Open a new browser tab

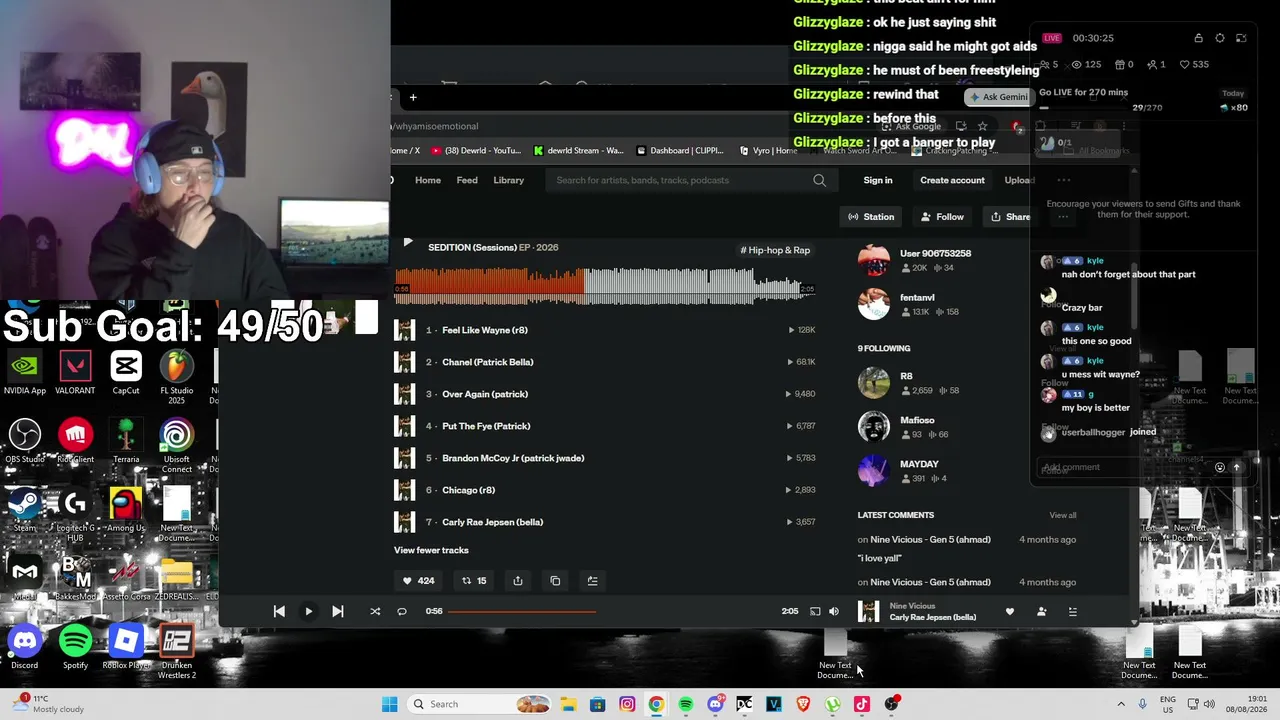413,97
